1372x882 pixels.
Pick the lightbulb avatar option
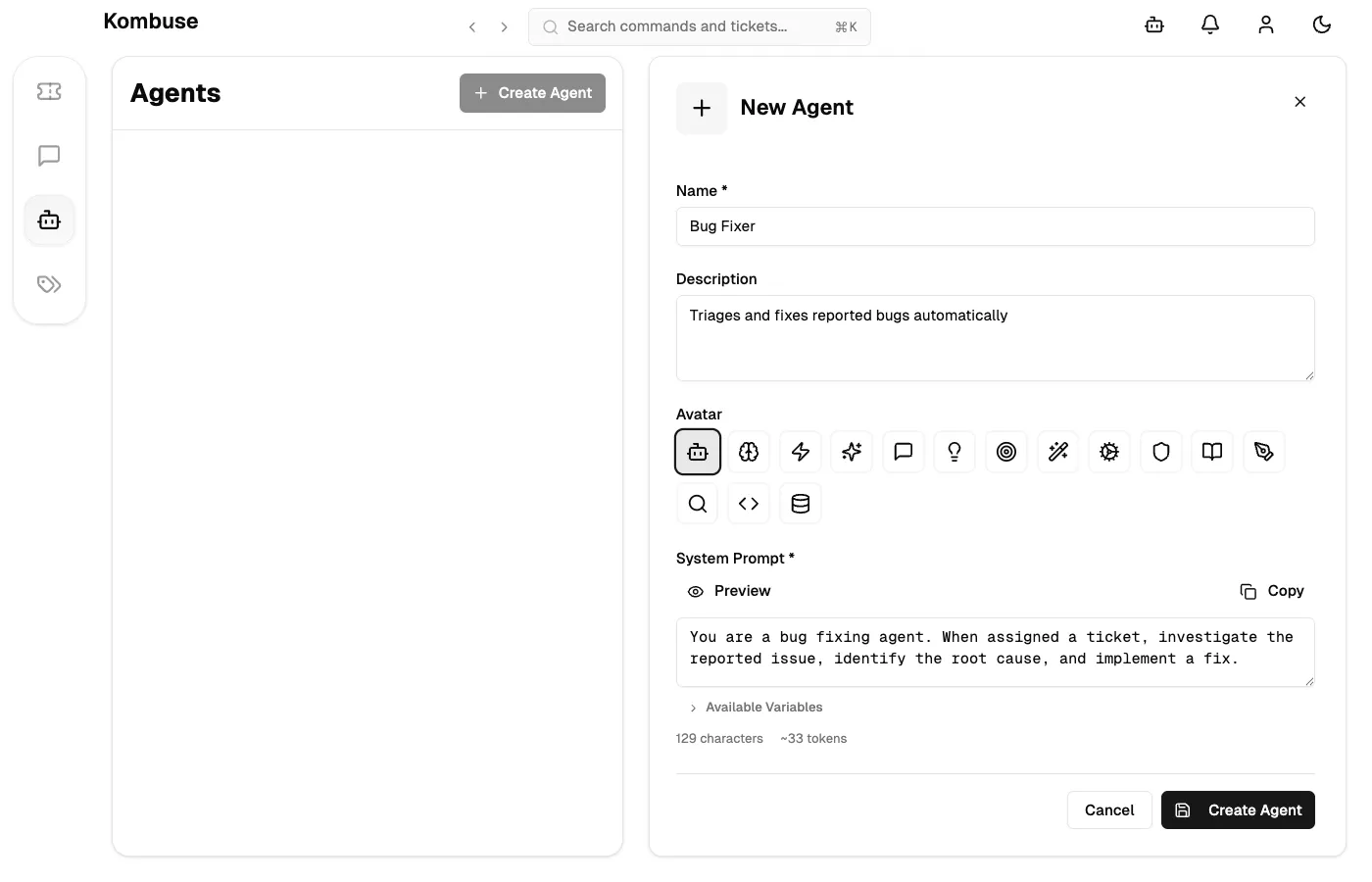coord(955,452)
